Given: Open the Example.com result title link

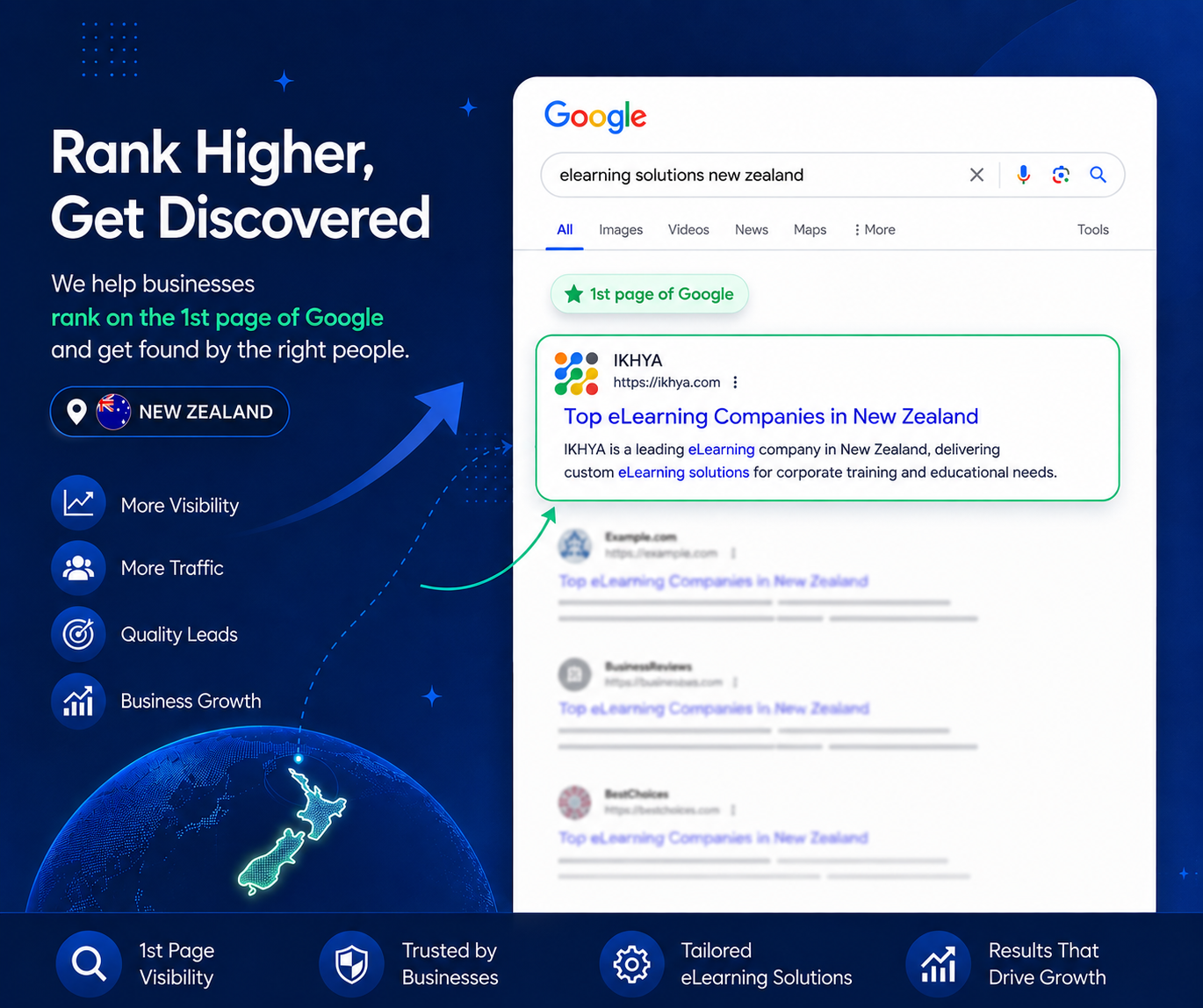Looking at the screenshot, I should [x=713, y=581].
